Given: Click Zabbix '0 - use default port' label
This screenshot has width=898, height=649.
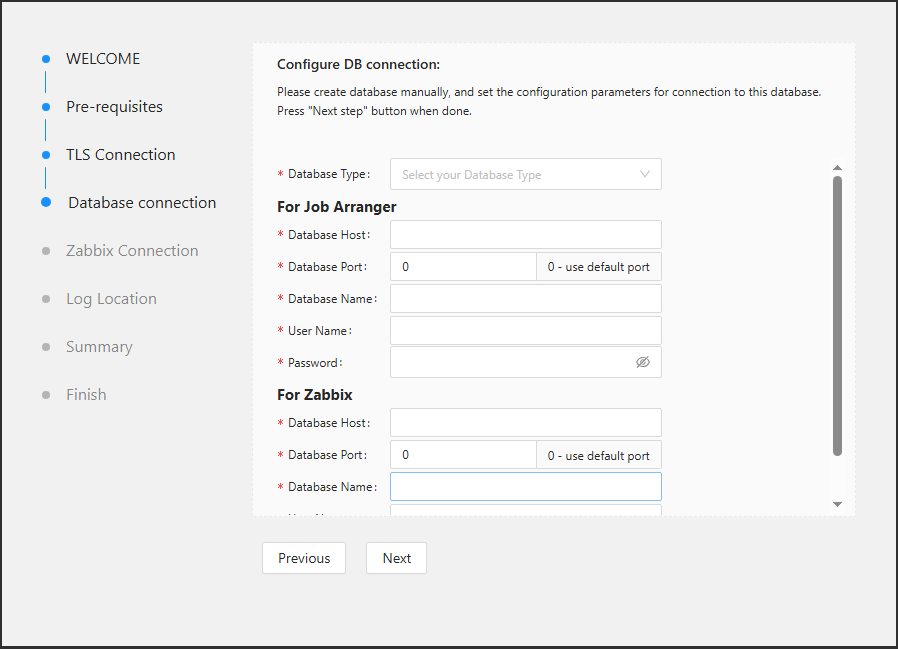Looking at the screenshot, I should tap(598, 455).
